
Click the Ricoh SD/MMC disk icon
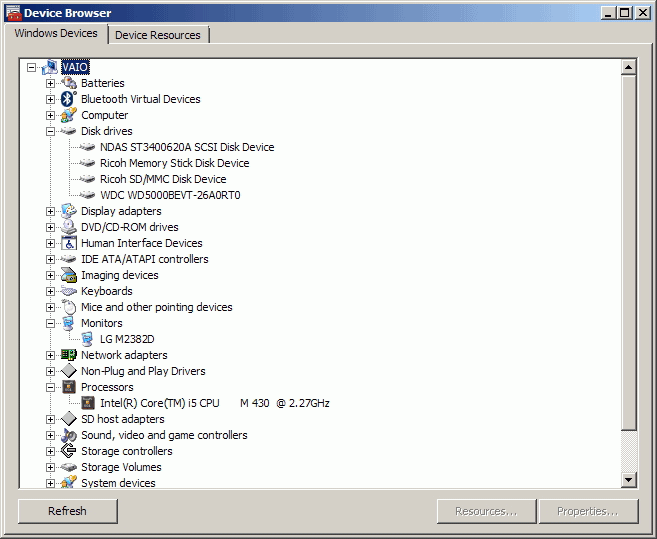88,179
